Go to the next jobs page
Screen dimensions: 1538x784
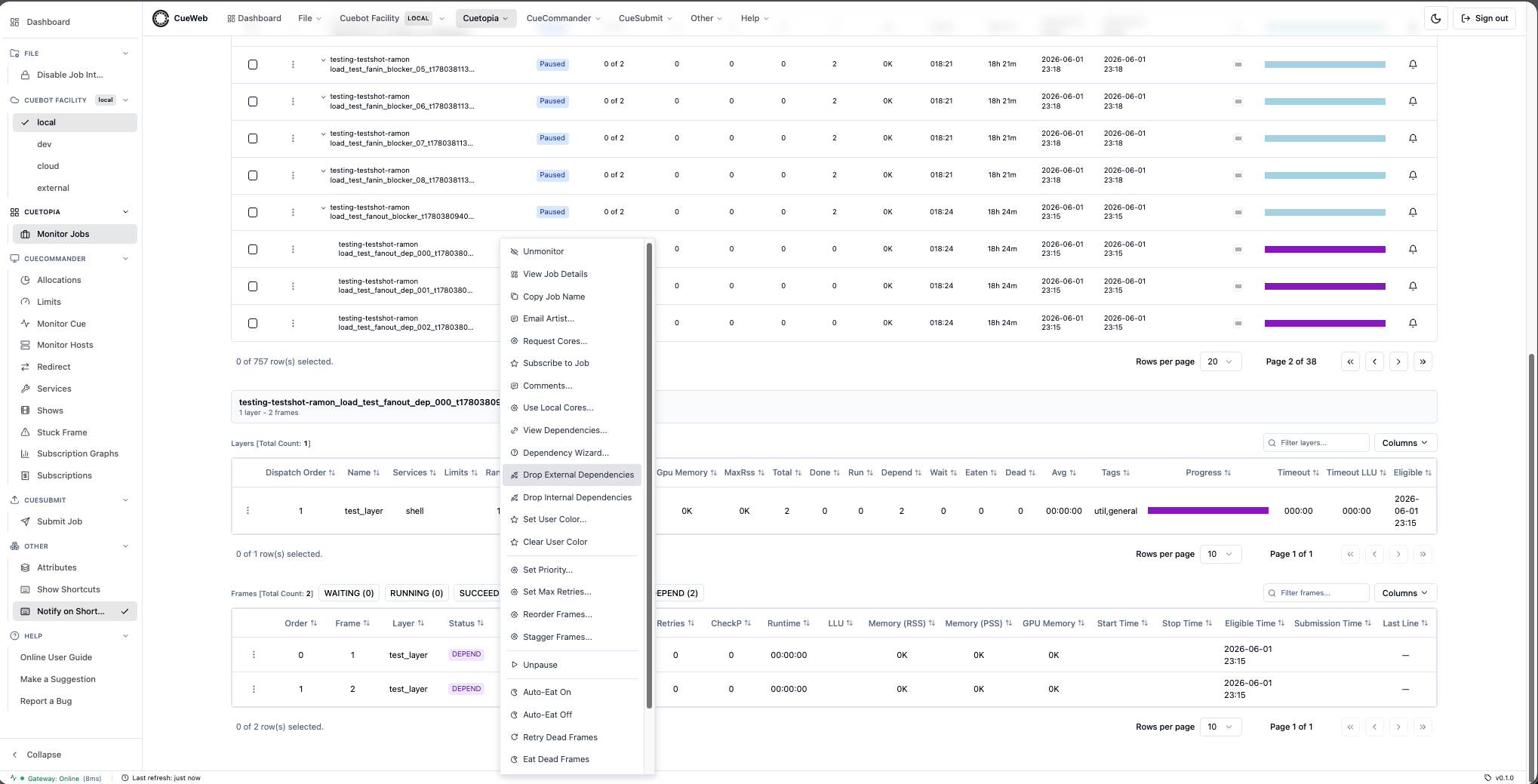pos(1398,361)
